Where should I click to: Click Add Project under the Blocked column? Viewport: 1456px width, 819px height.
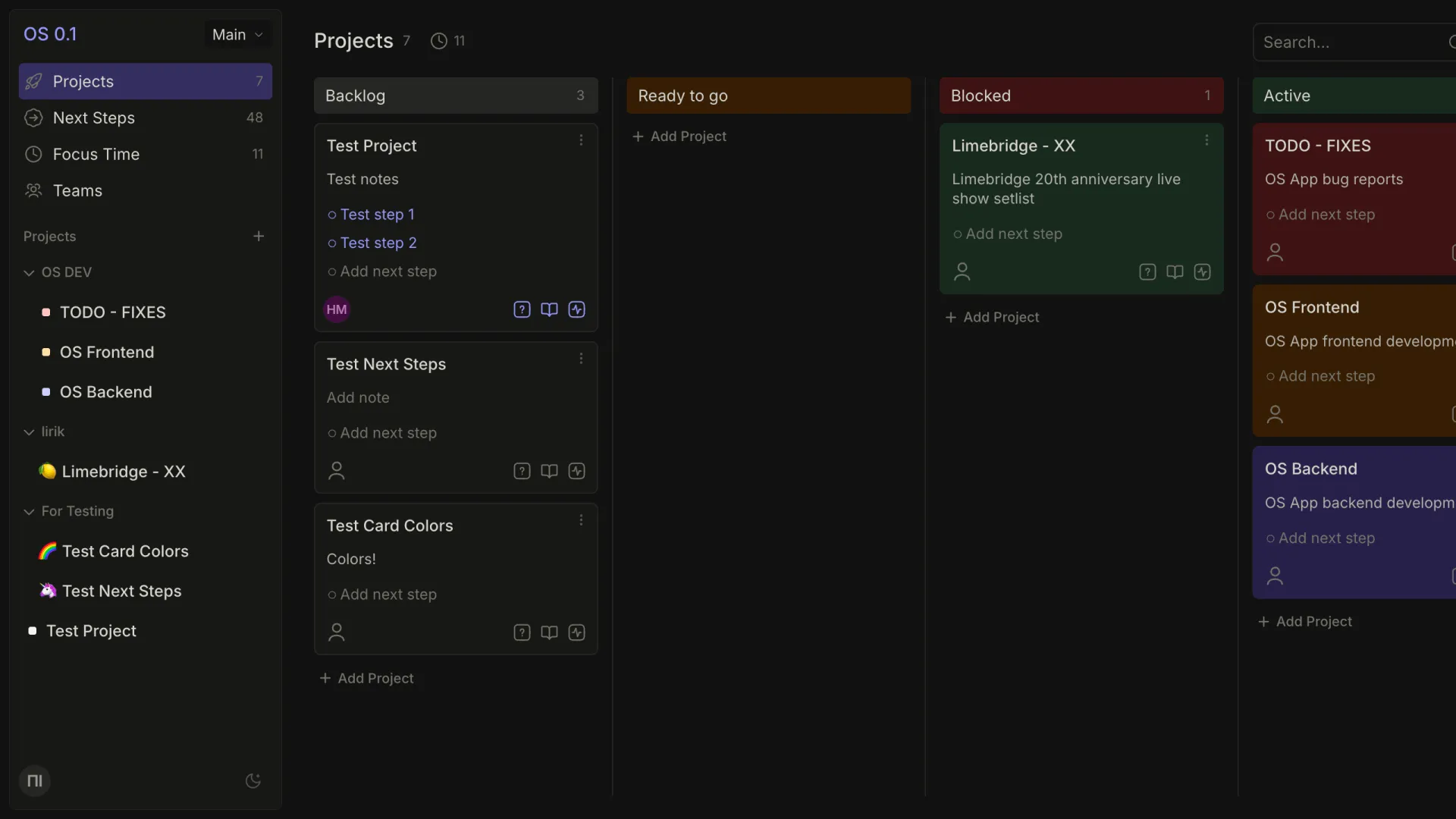pos(993,317)
